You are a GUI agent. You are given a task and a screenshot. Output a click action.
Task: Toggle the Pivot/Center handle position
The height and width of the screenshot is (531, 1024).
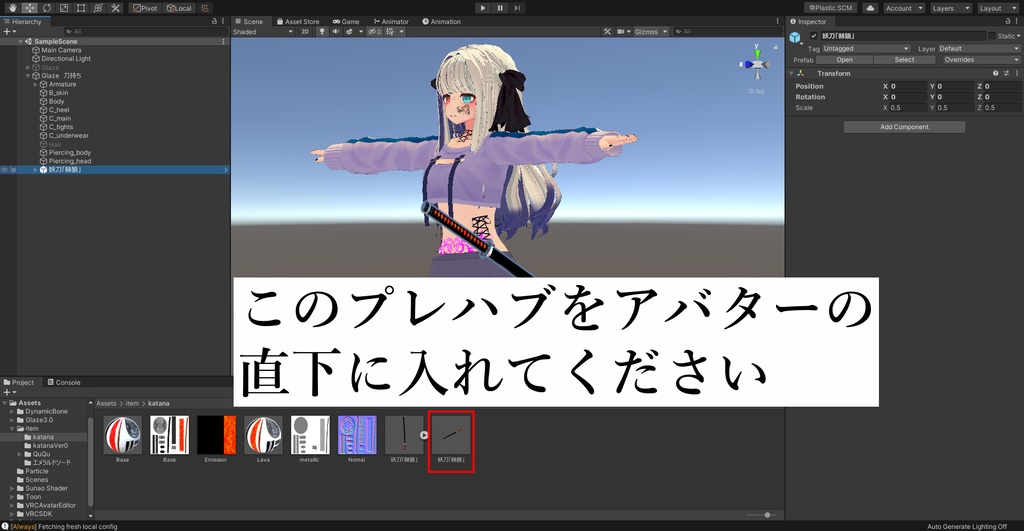(145, 8)
